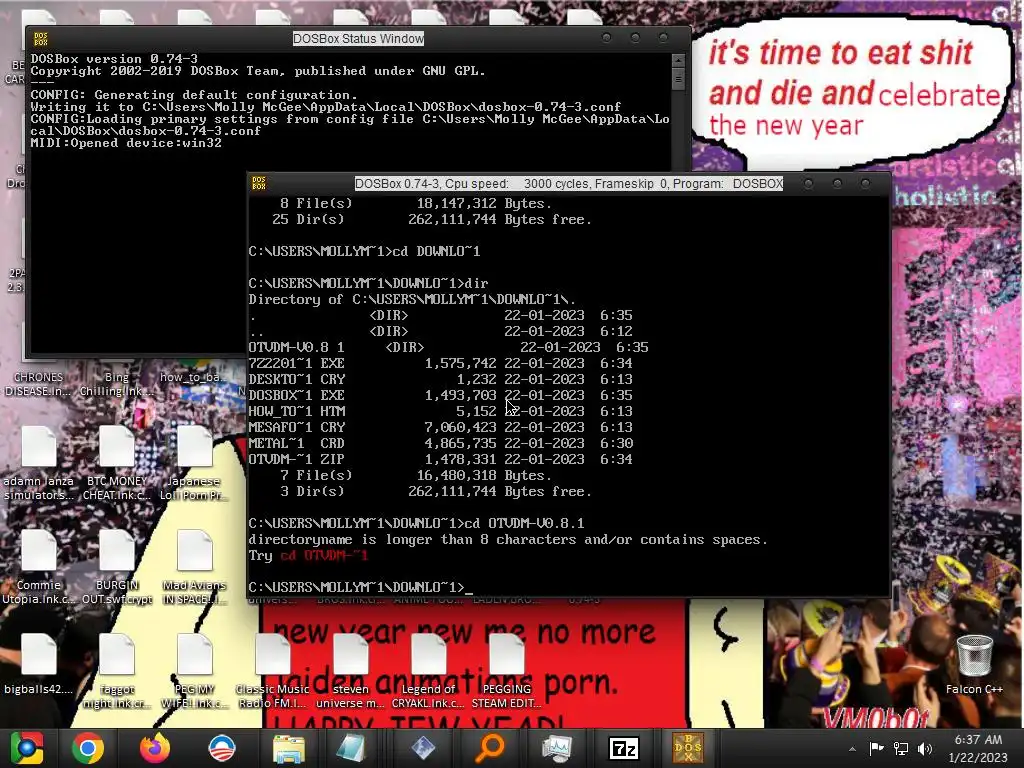Click the HOW_TO~1 HTM file row

tap(440, 411)
